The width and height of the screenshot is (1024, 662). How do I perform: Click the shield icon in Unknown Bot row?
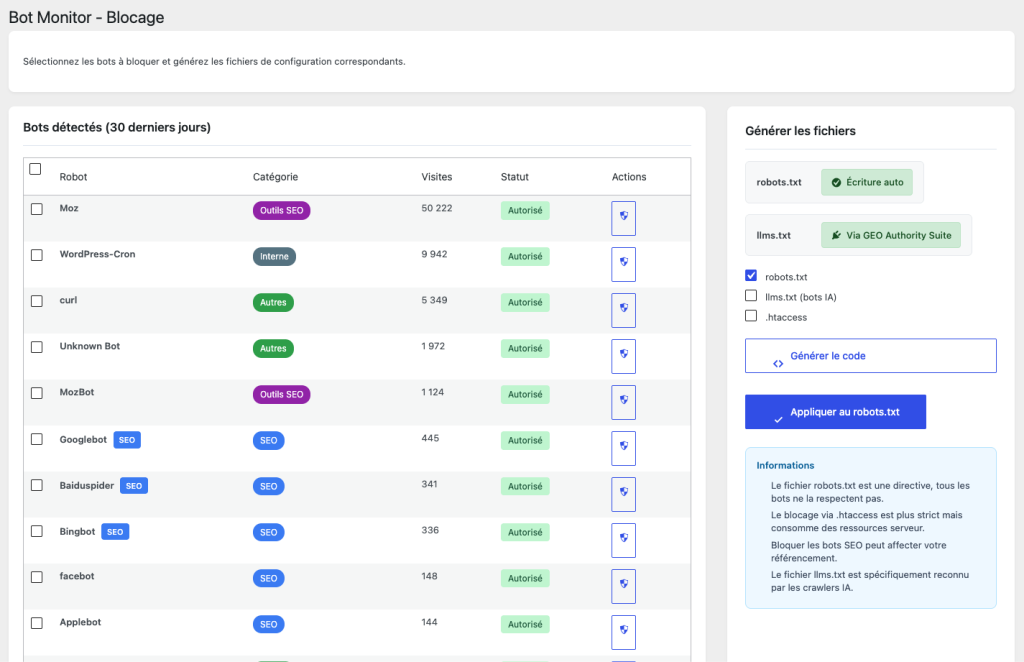pyautogui.click(x=623, y=356)
